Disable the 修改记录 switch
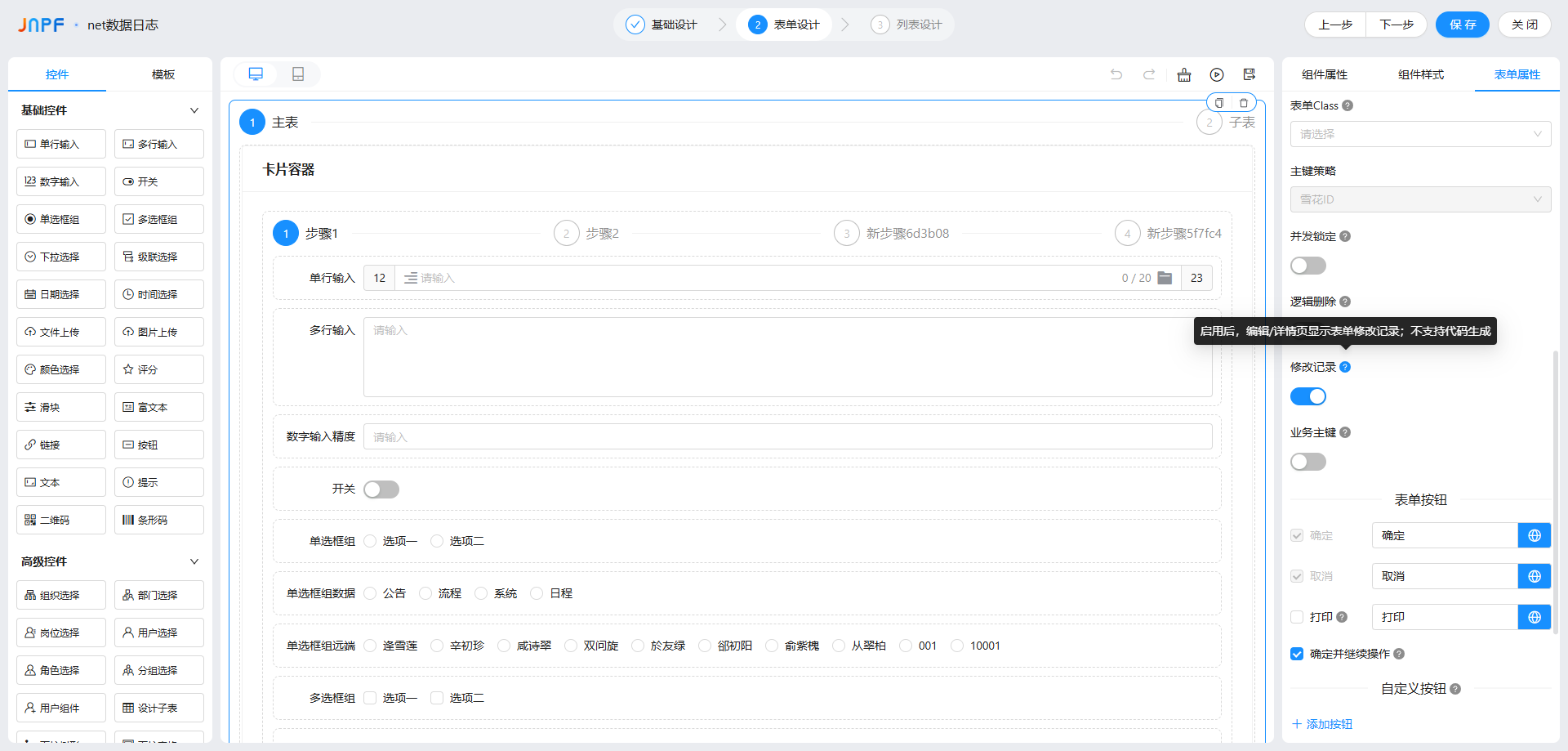This screenshot has width=1568, height=751. [1307, 396]
